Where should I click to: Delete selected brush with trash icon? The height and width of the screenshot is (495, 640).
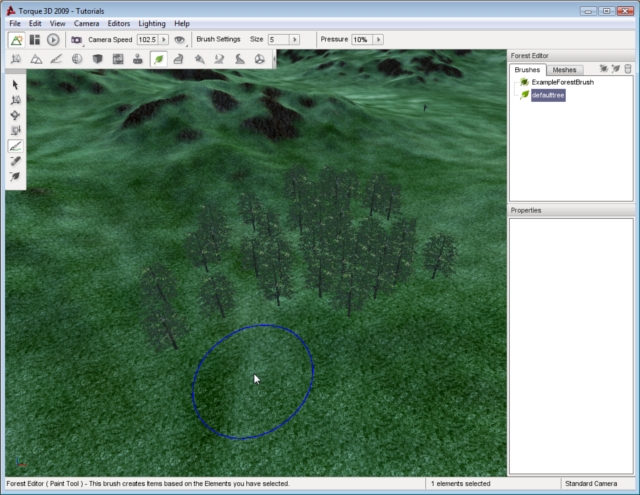coord(628,69)
